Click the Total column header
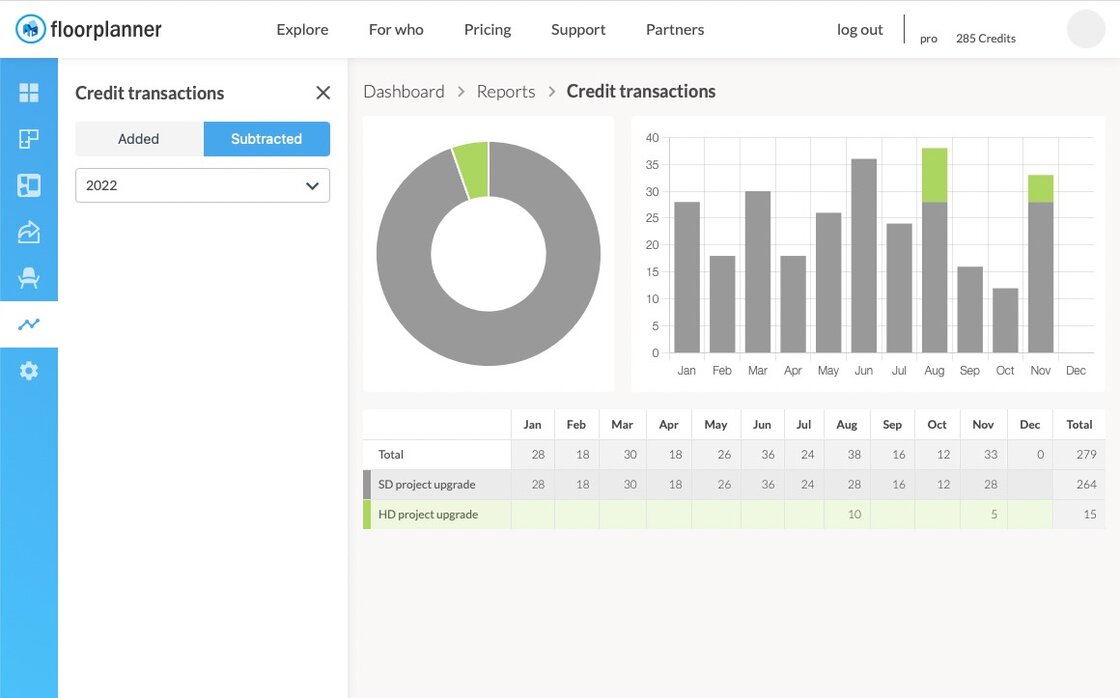This screenshot has height=698, width=1120. [x=1079, y=424]
